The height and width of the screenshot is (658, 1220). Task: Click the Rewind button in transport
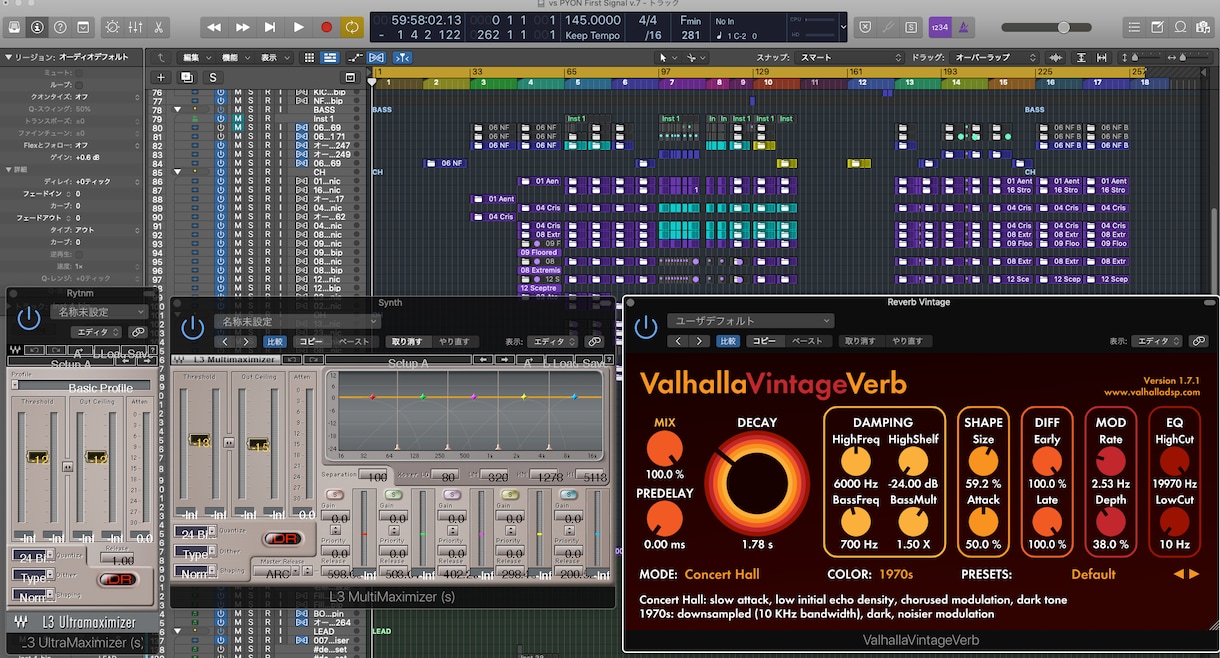(214, 27)
